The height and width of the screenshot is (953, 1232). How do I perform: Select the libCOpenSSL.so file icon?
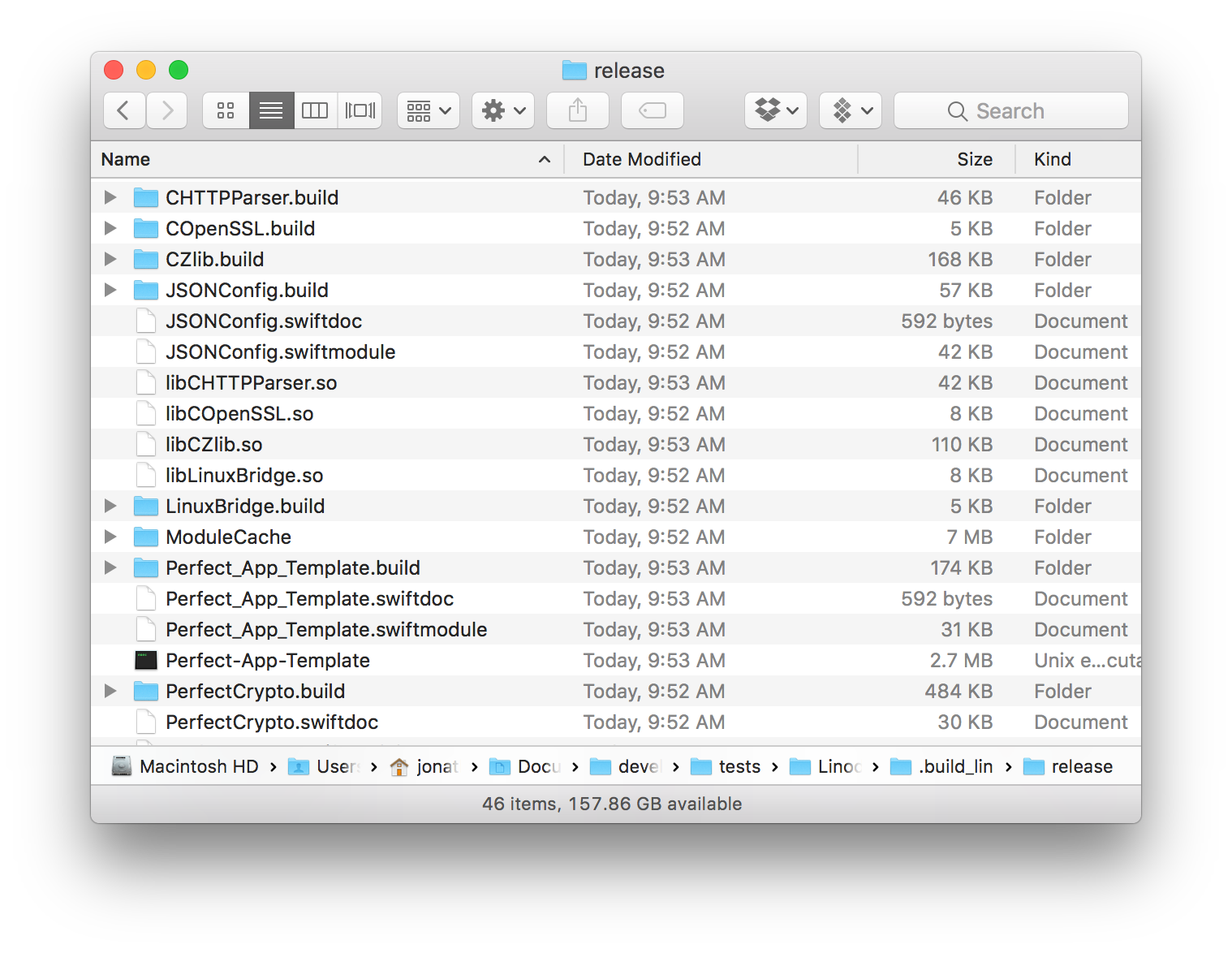click(146, 413)
